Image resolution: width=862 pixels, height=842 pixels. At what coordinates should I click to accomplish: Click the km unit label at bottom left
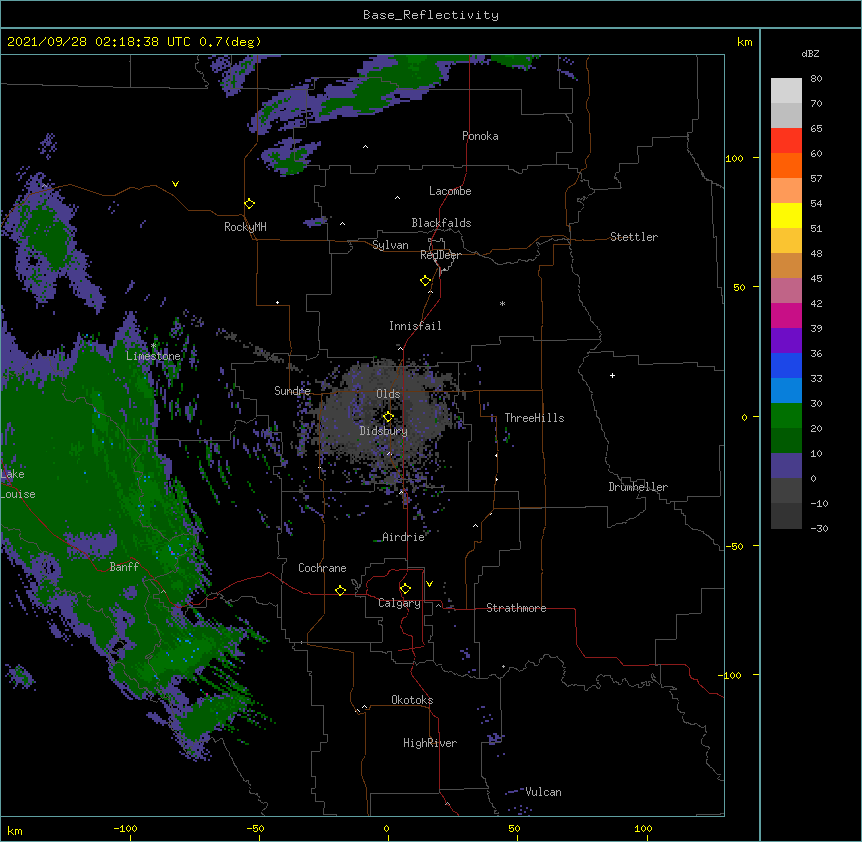click(x=15, y=830)
